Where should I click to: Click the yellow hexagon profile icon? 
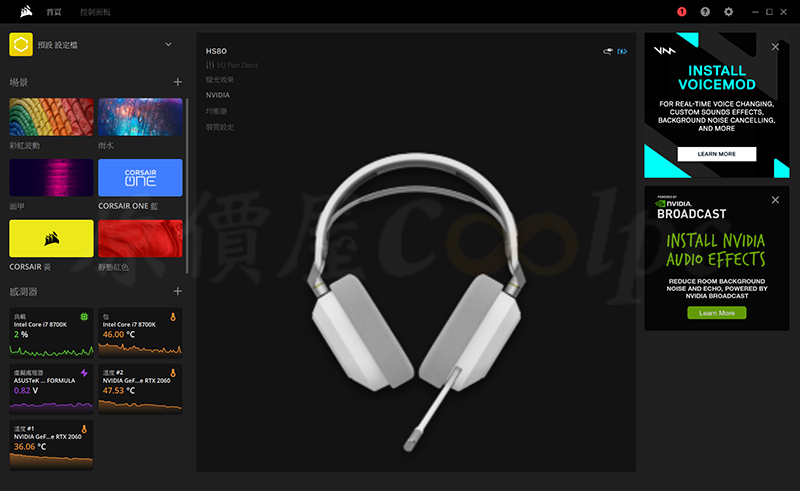21,45
